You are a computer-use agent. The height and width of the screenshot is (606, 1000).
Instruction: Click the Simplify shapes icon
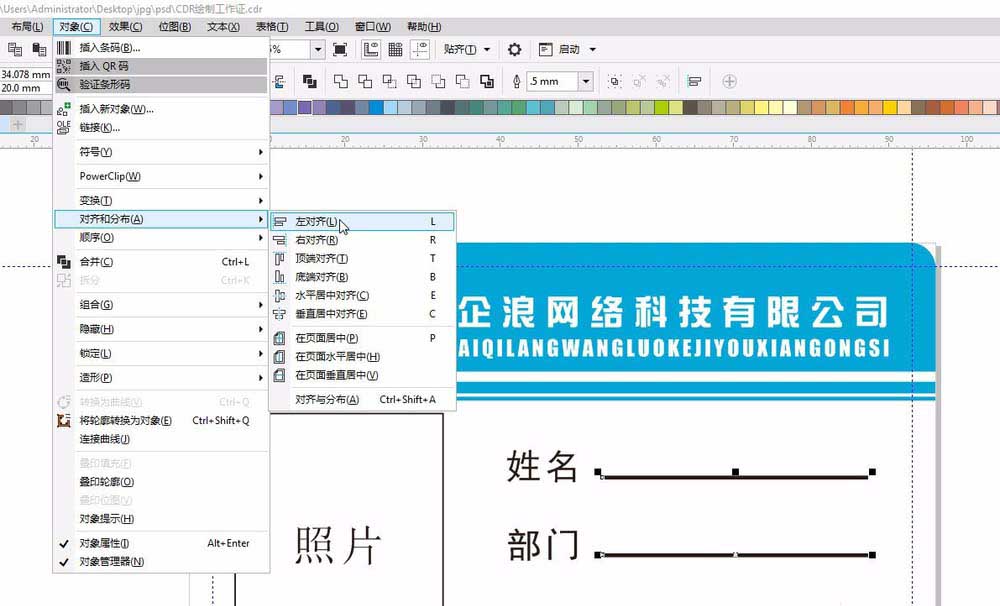[414, 82]
